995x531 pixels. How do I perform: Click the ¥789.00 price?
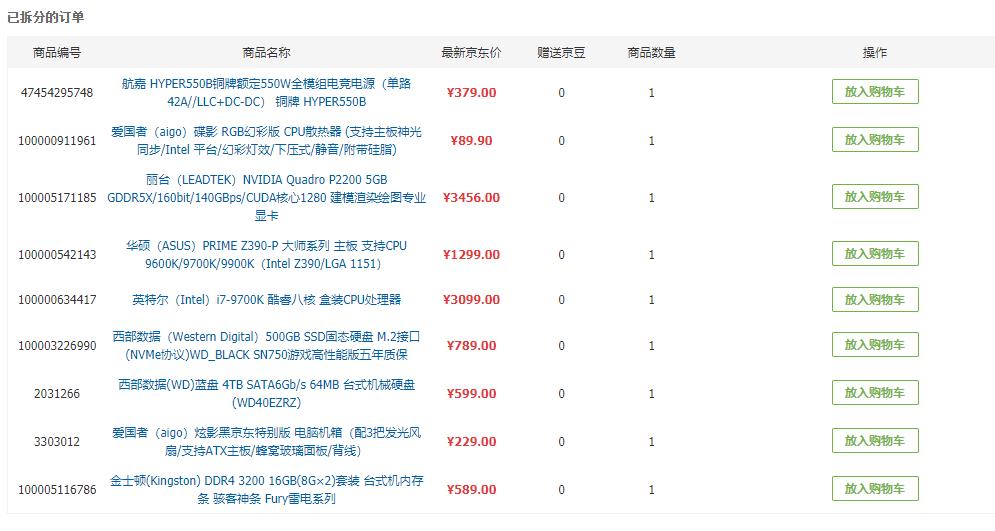click(x=471, y=346)
